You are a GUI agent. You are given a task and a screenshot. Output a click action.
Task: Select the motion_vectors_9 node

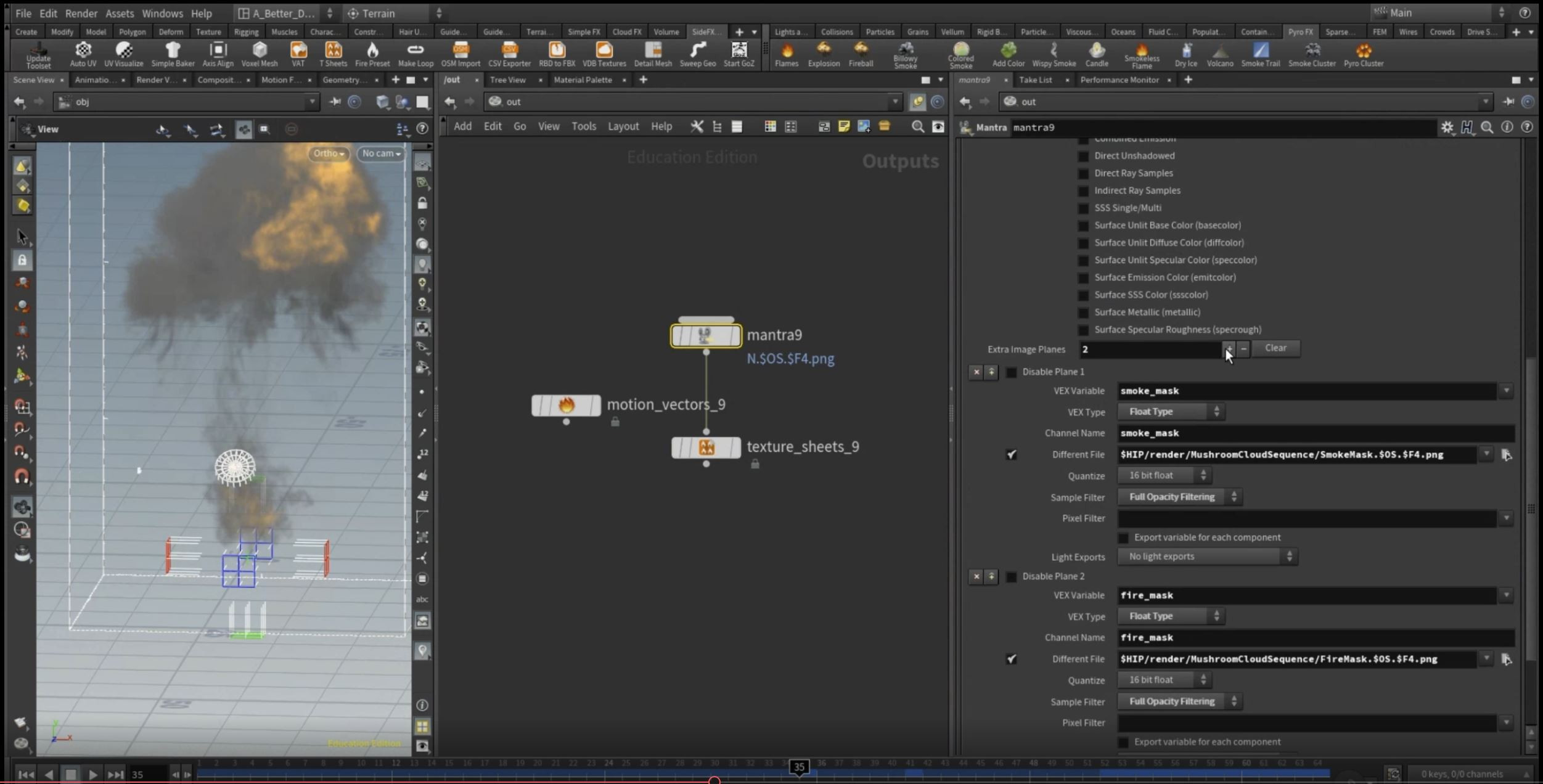click(566, 405)
